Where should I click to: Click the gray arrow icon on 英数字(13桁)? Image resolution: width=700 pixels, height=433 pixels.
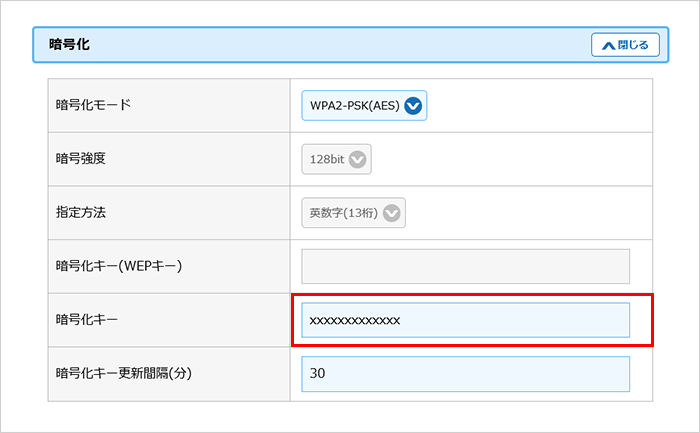click(x=392, y=212)
